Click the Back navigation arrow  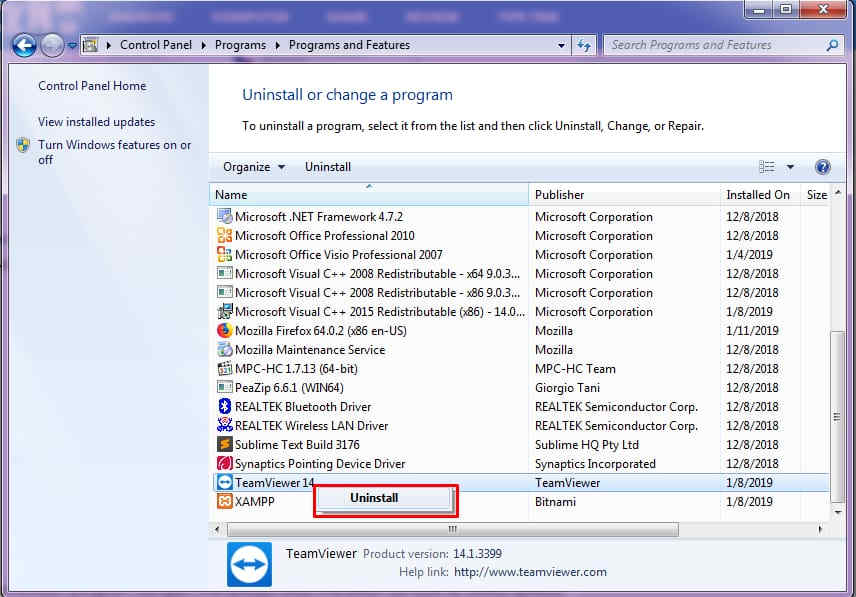(22, 45)
